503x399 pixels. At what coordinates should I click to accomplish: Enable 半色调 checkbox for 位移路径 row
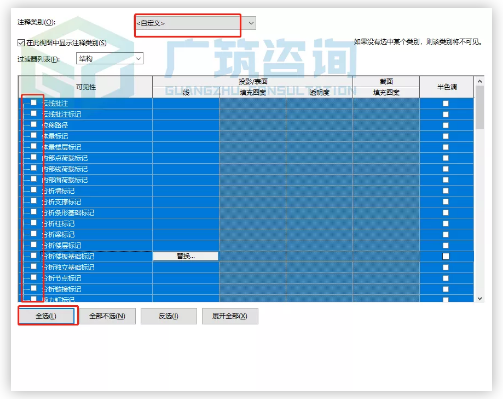[446, 125]
